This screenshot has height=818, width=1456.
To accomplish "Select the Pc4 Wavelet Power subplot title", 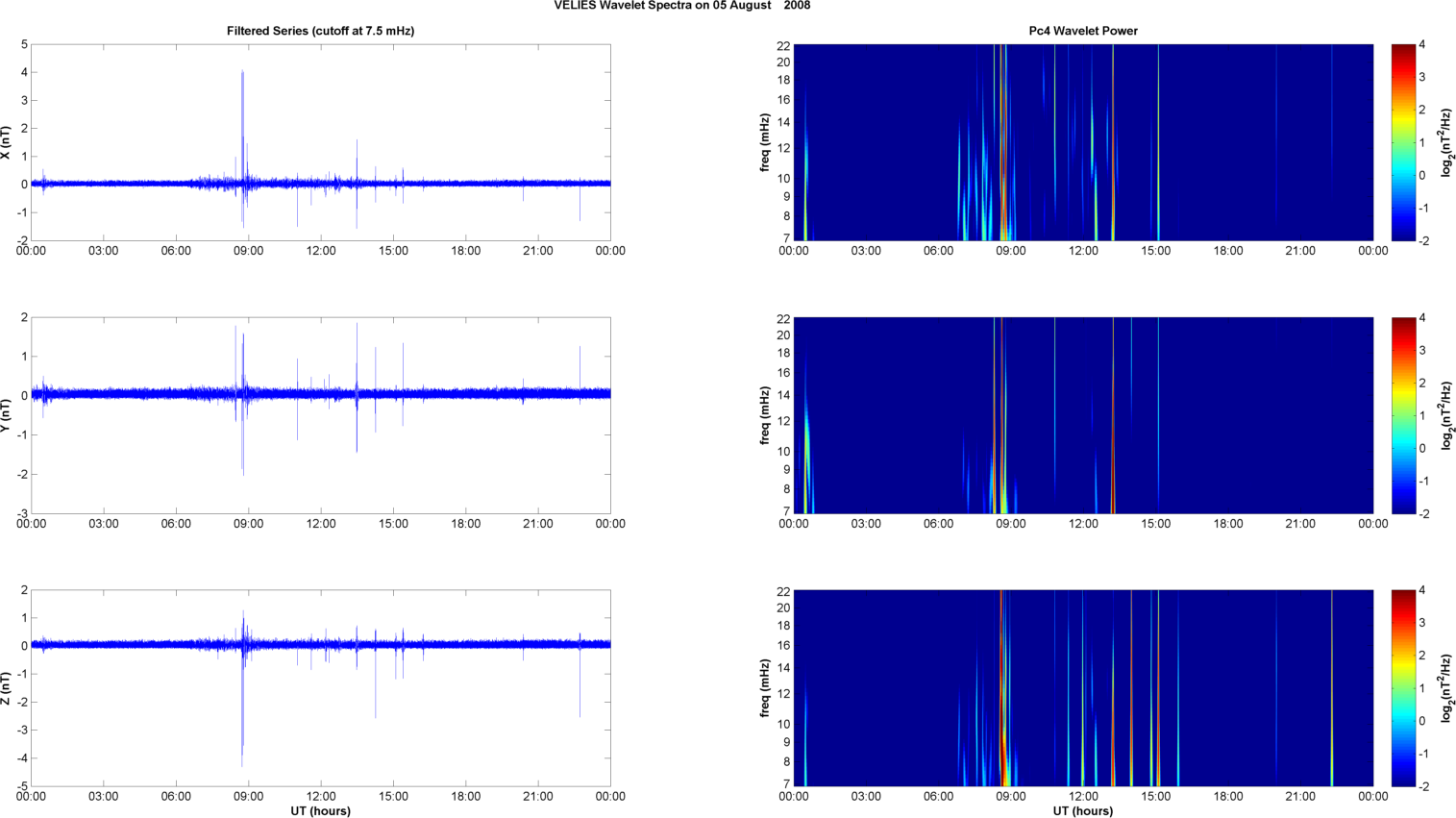I will (x=1082, y=31).
